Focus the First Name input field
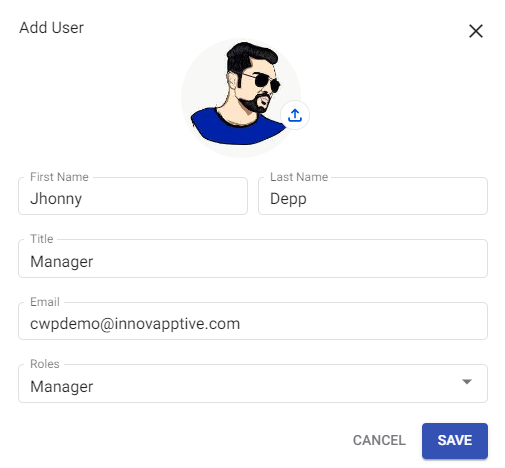This screenshot has width=505, height=468. (x=133, y=196)
